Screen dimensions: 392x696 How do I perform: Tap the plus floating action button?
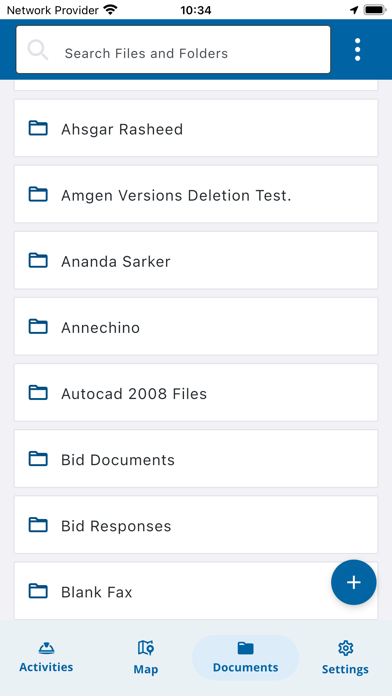(353, 582)
